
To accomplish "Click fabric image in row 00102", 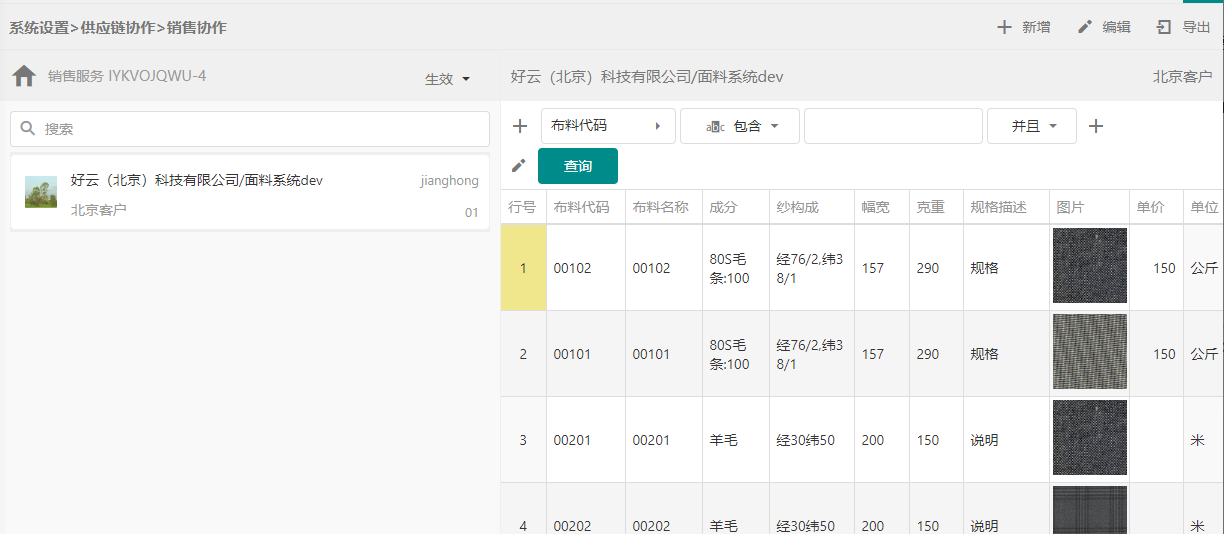I will click(x=1090, y=266).
